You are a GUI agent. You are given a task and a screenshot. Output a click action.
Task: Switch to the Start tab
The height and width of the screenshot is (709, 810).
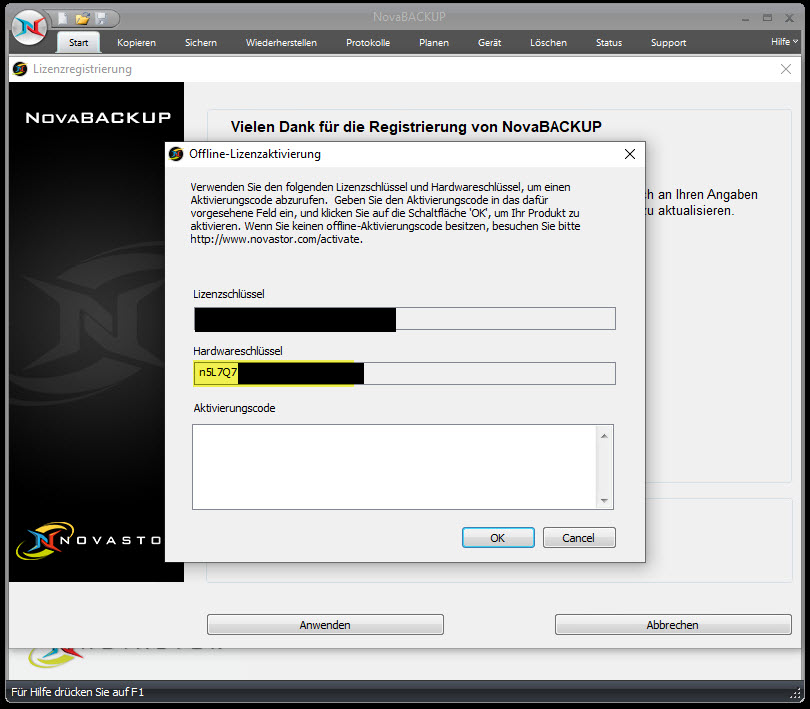[x=79, y=42]
